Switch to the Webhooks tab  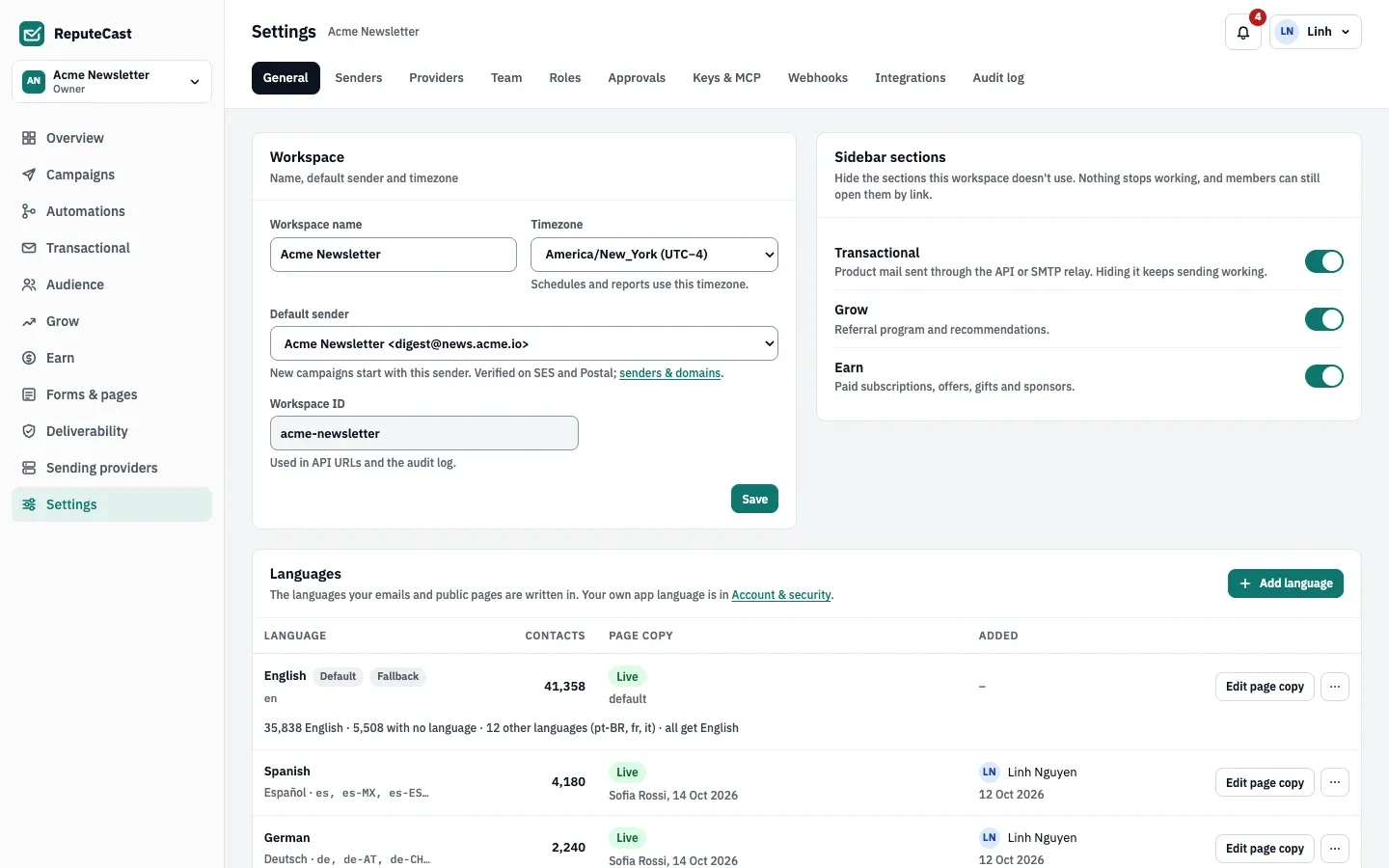(818, 78)
